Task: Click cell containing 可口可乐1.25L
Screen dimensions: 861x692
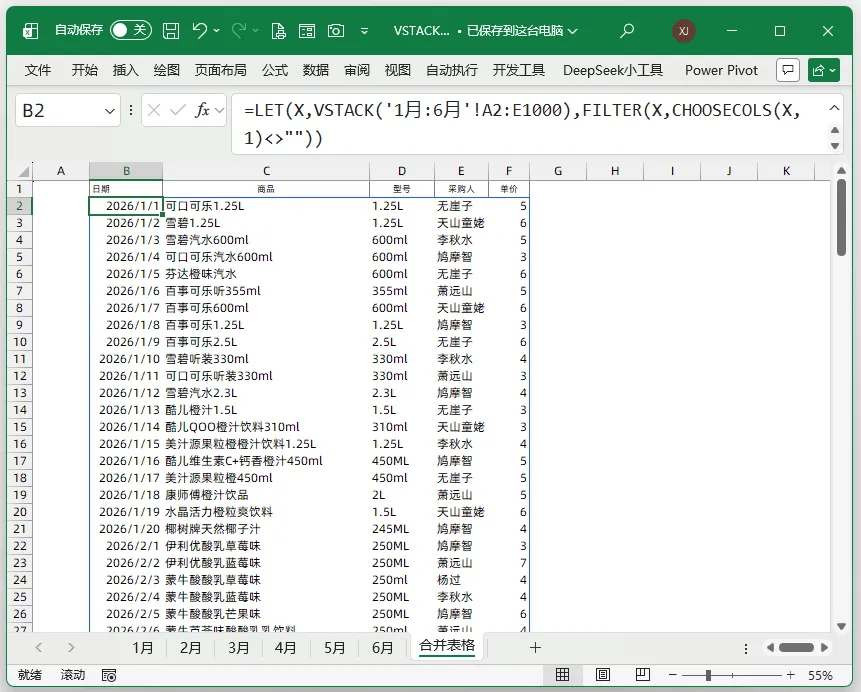Action: pos(266,206)
